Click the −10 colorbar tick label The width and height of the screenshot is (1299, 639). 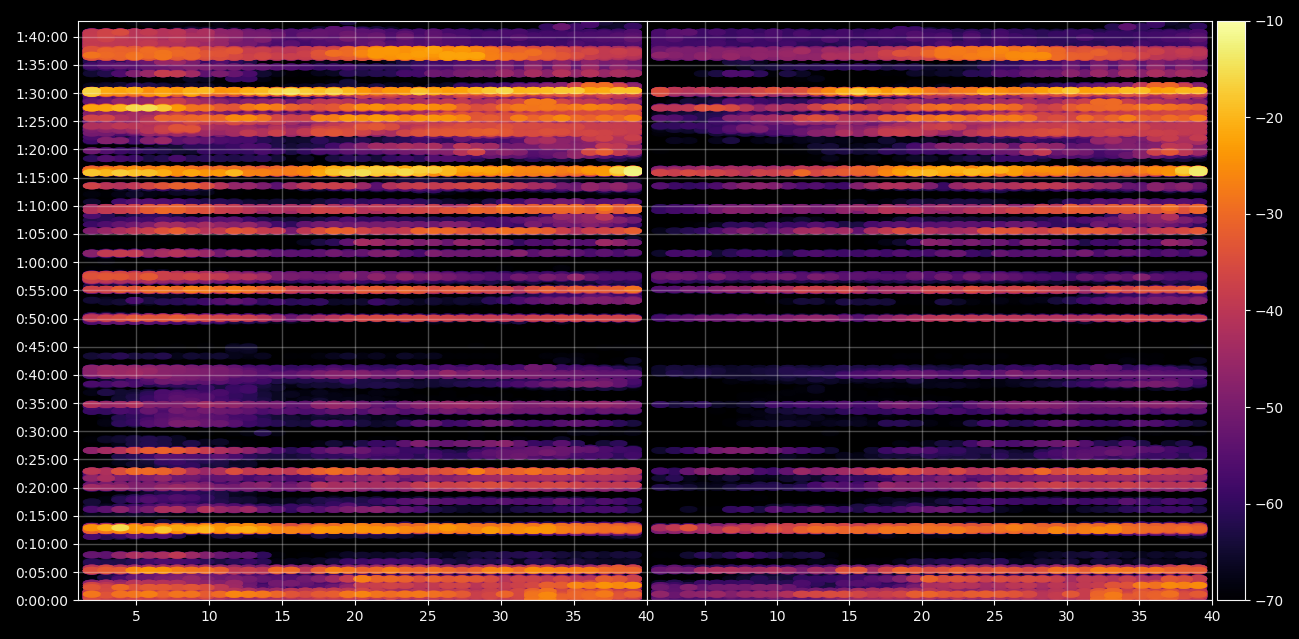tap(1268, 21)
